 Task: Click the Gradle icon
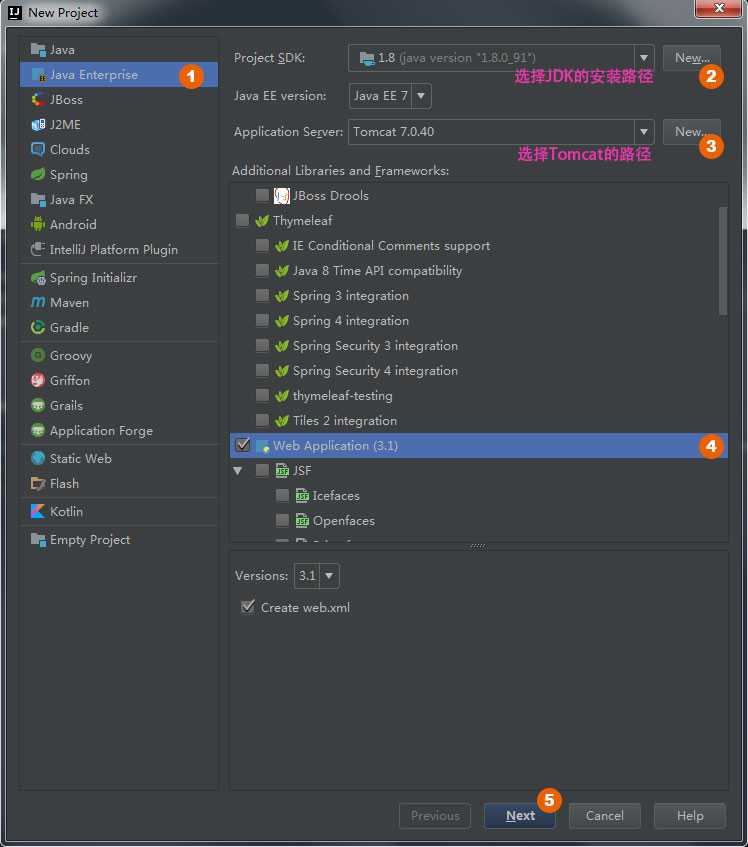(38, 327)
